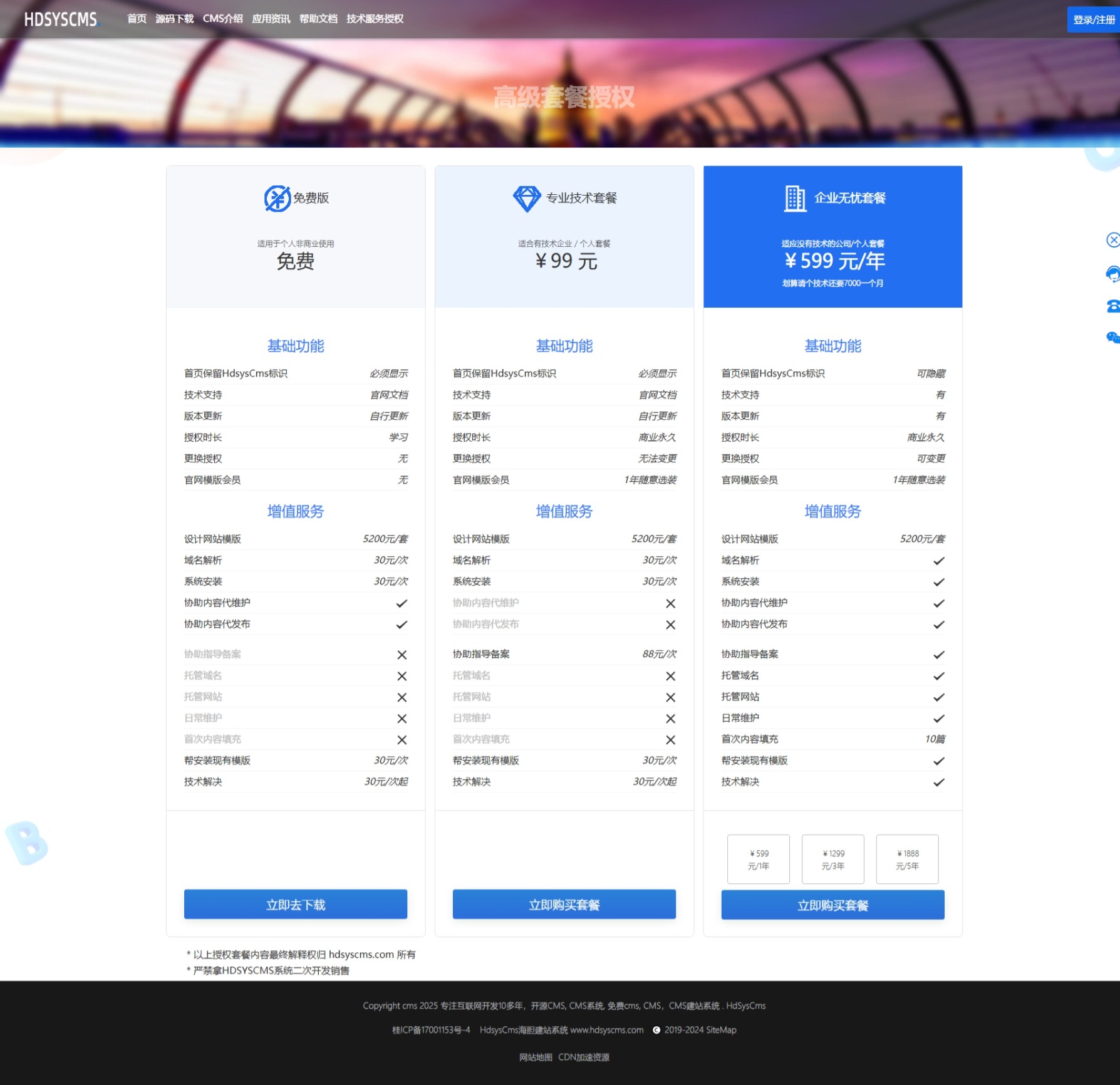Click the floating blue B icon
This screenshot has width=1120, height=1085.
pos(27,843)
